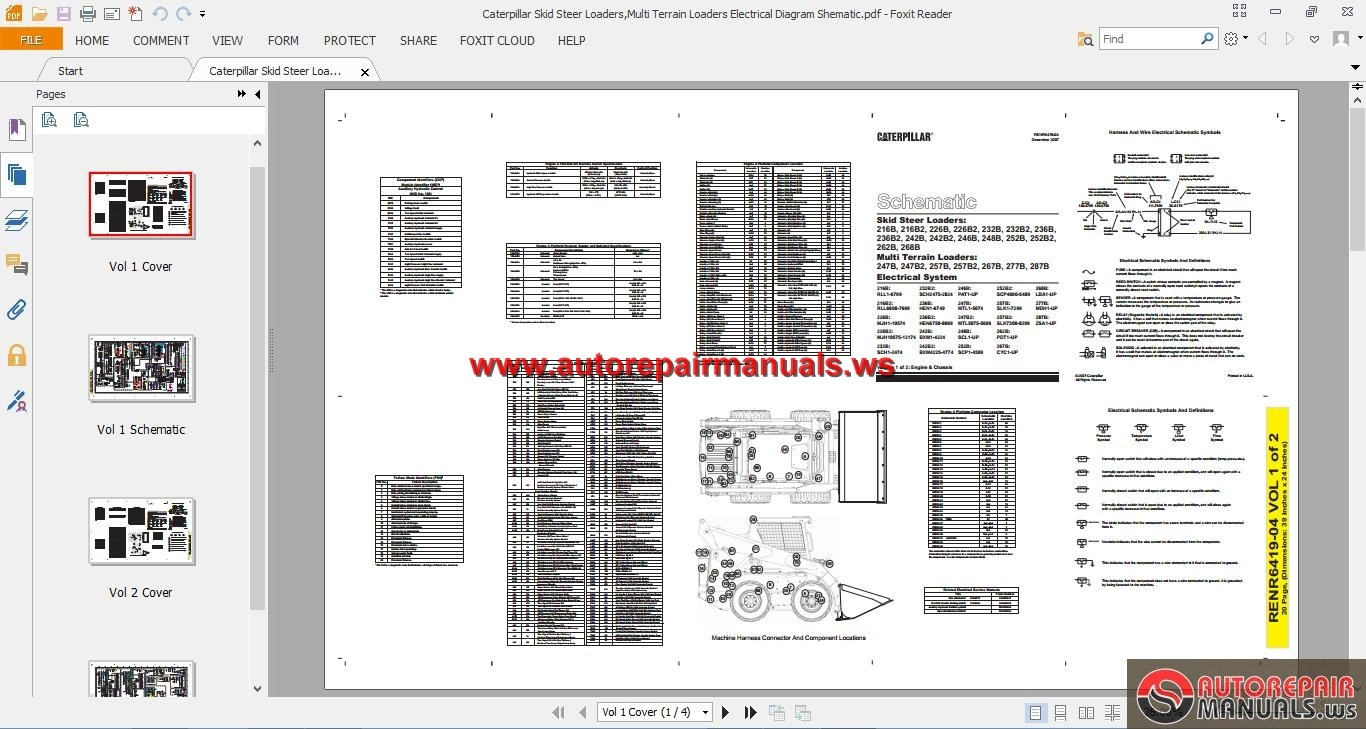Select the Vol 1 Cover thumbnail
Screen dimensions: 1366x729
point(141,205)
